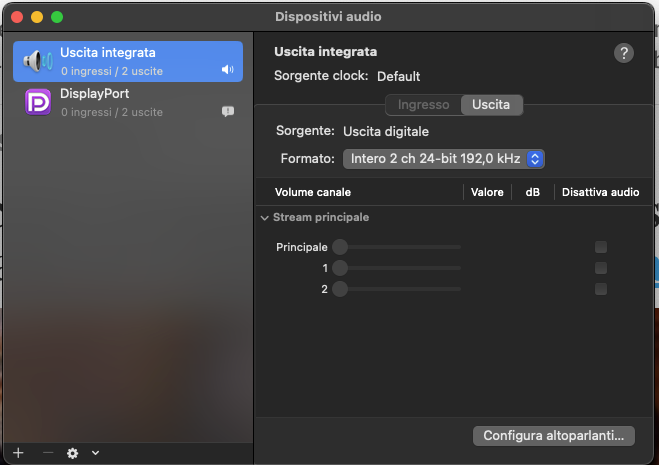Select DisplayPort device name in the list
Image resolution: width=659 pixels, height=465 pixels.
(x=95, y=94)
